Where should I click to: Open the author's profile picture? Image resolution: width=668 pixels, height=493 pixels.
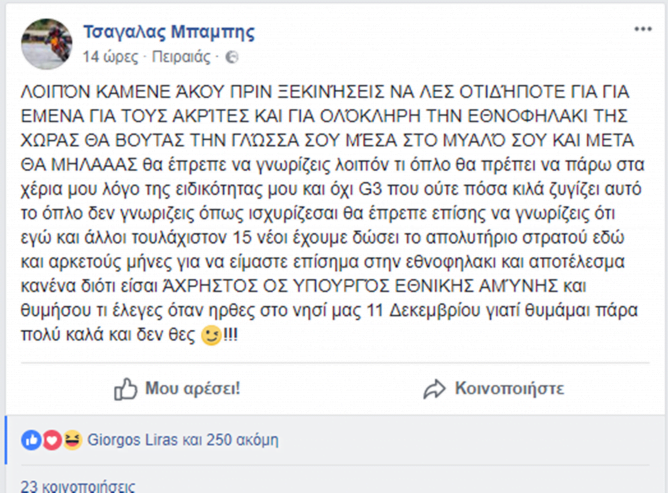tap(46, 44)
